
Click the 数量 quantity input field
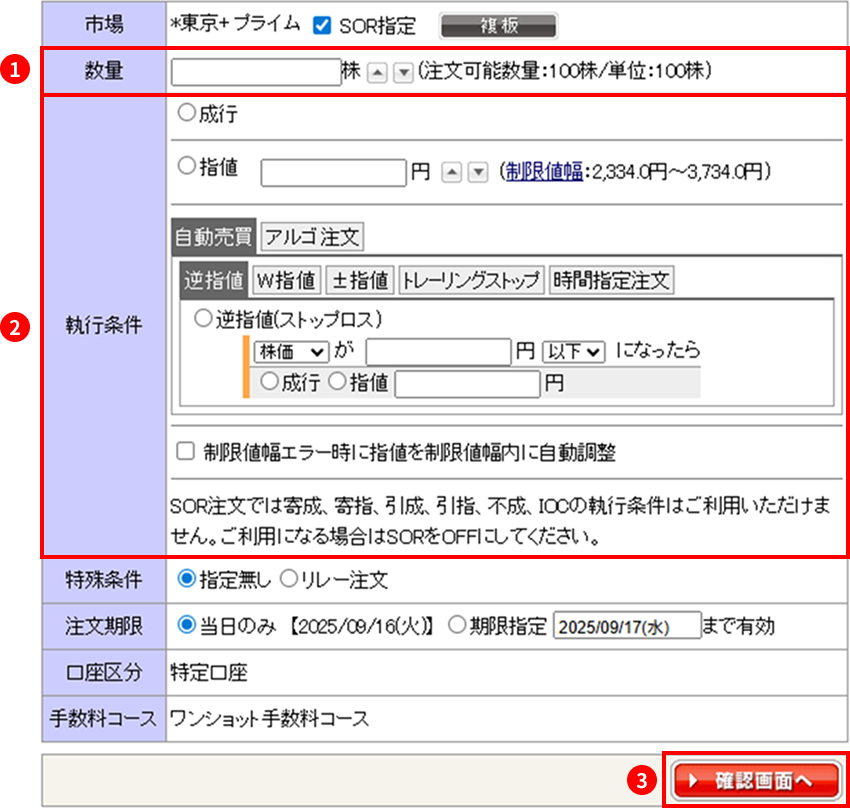(256, 72)
